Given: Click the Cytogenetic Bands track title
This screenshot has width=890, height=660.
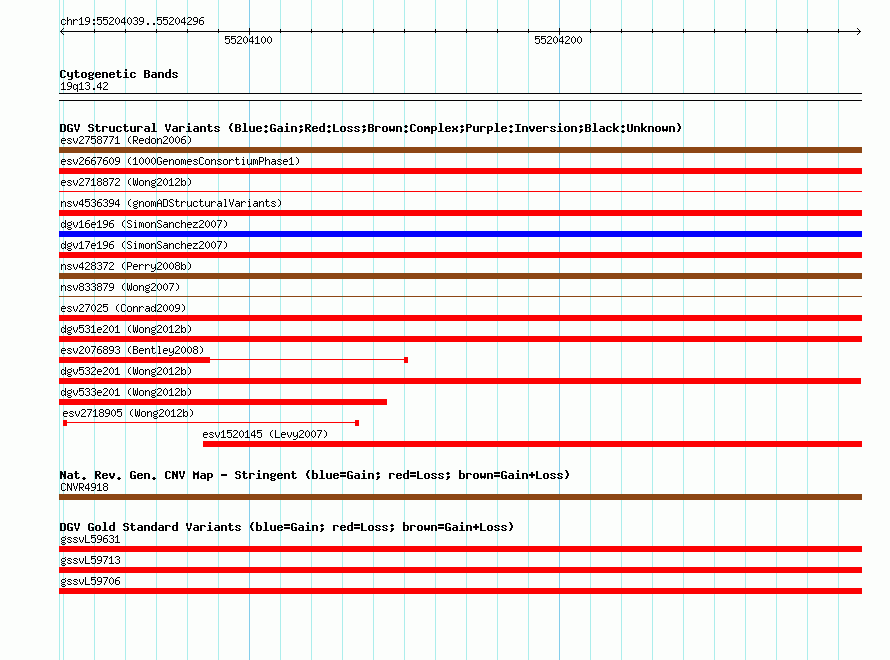Looking at the screenshot, I should [119, 74].
